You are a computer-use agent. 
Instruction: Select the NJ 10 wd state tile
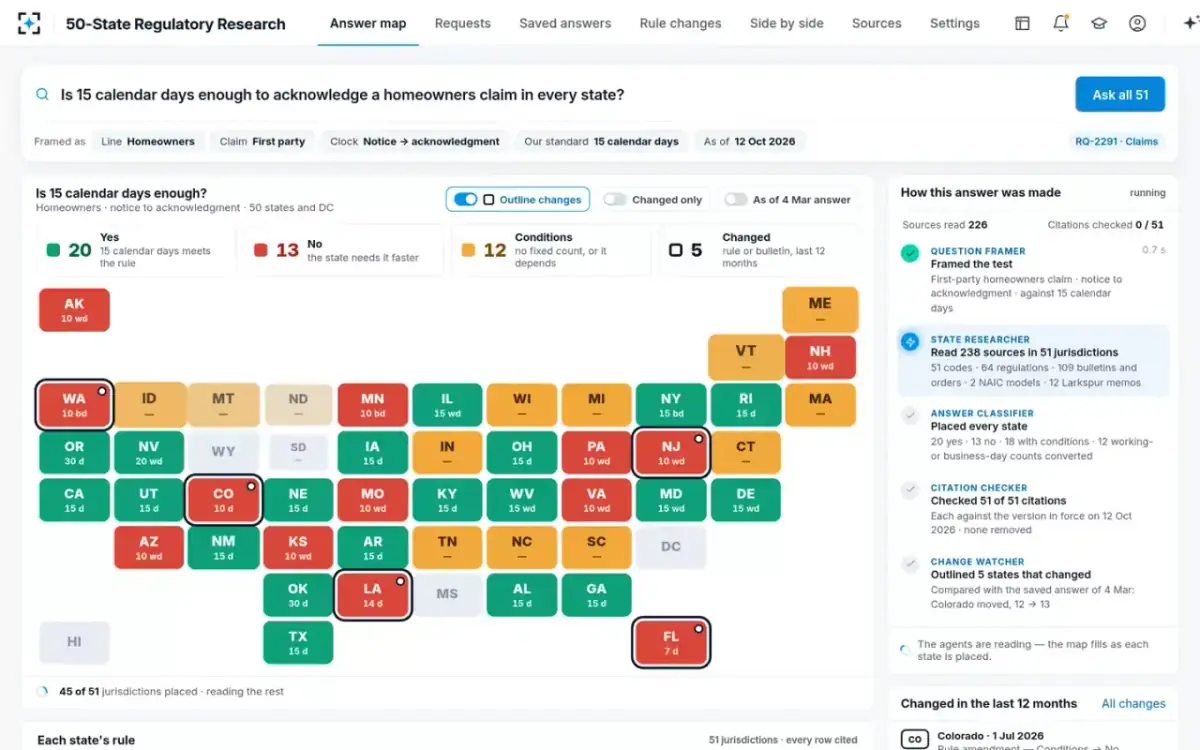coord(671,452)
